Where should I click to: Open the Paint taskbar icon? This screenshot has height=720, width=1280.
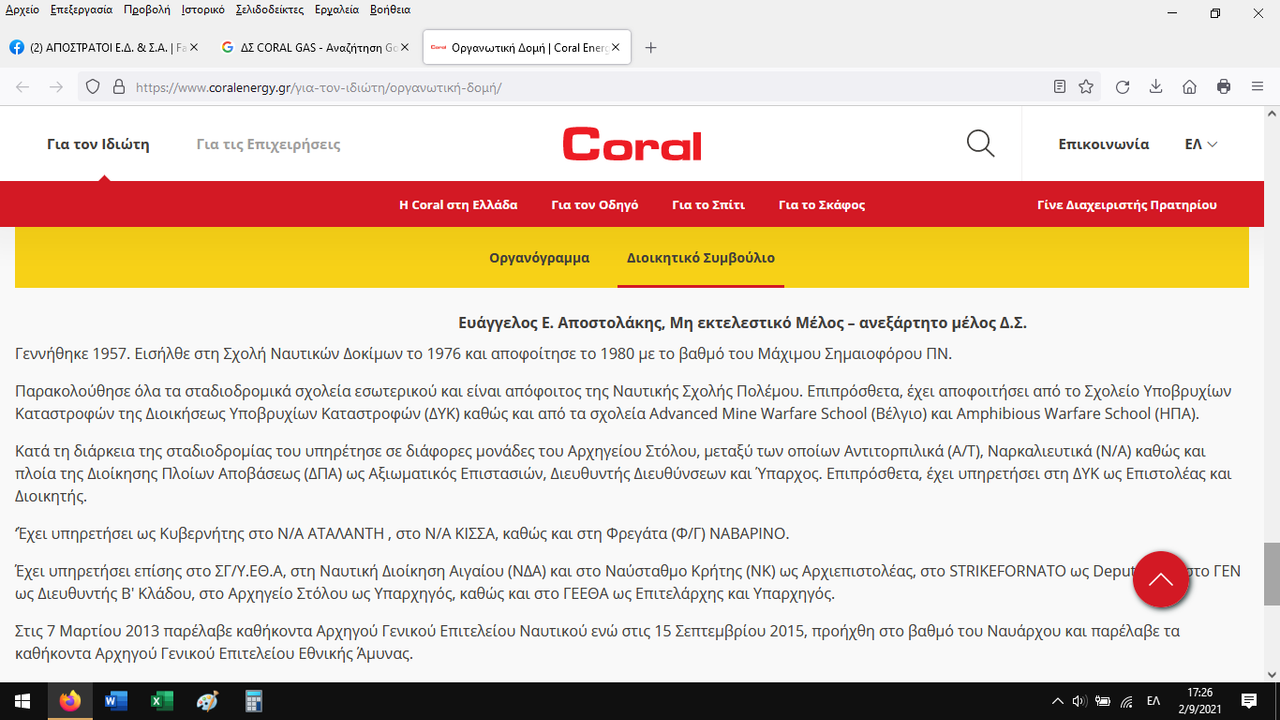(208, 701)
